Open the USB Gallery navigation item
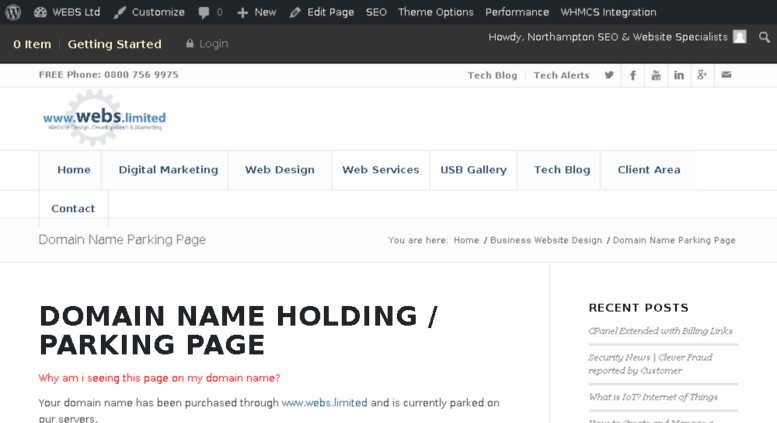The image size is (777, 423). (x=473, y=170)
